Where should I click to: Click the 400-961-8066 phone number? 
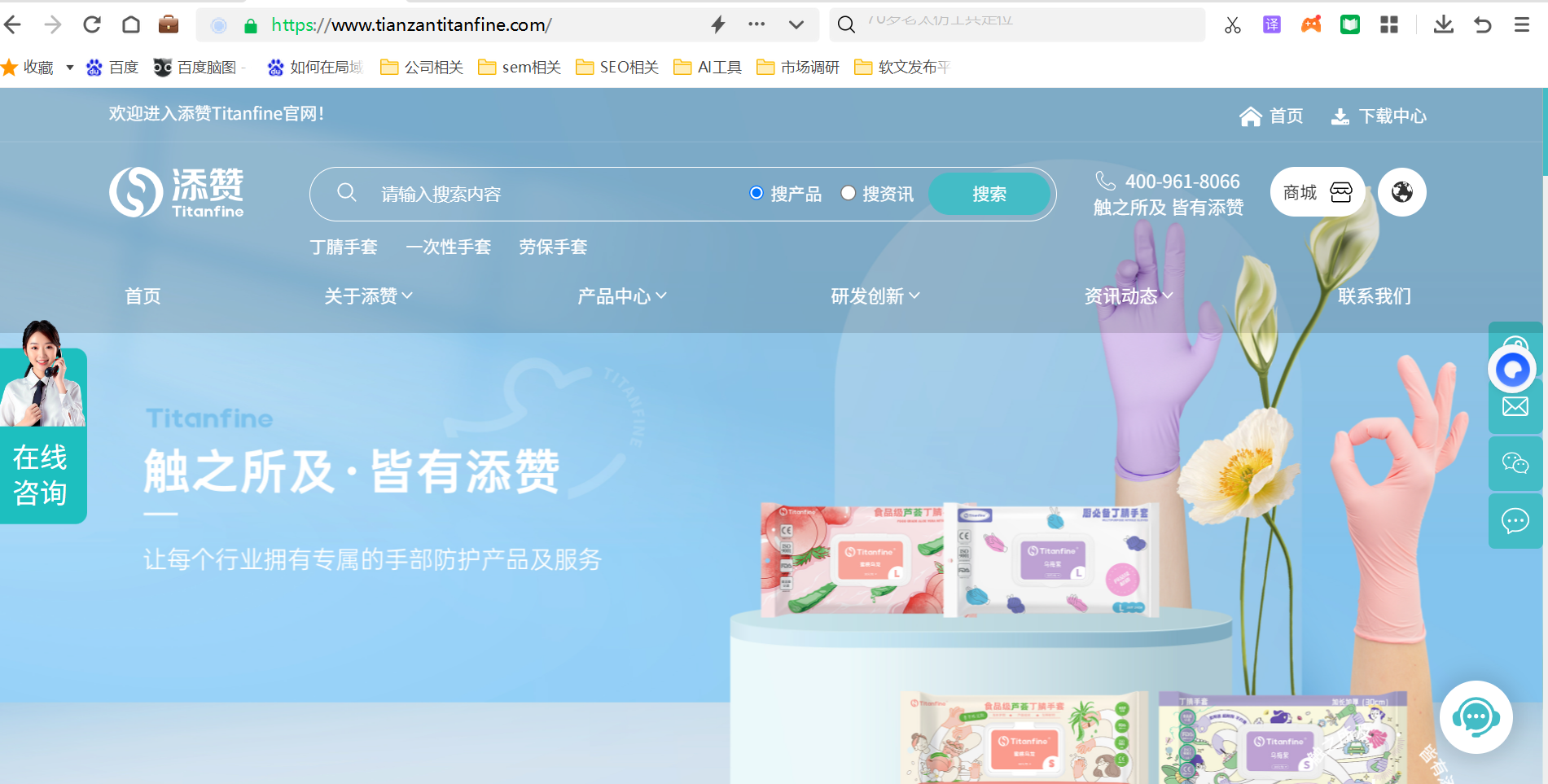(x=1182, y=182)
